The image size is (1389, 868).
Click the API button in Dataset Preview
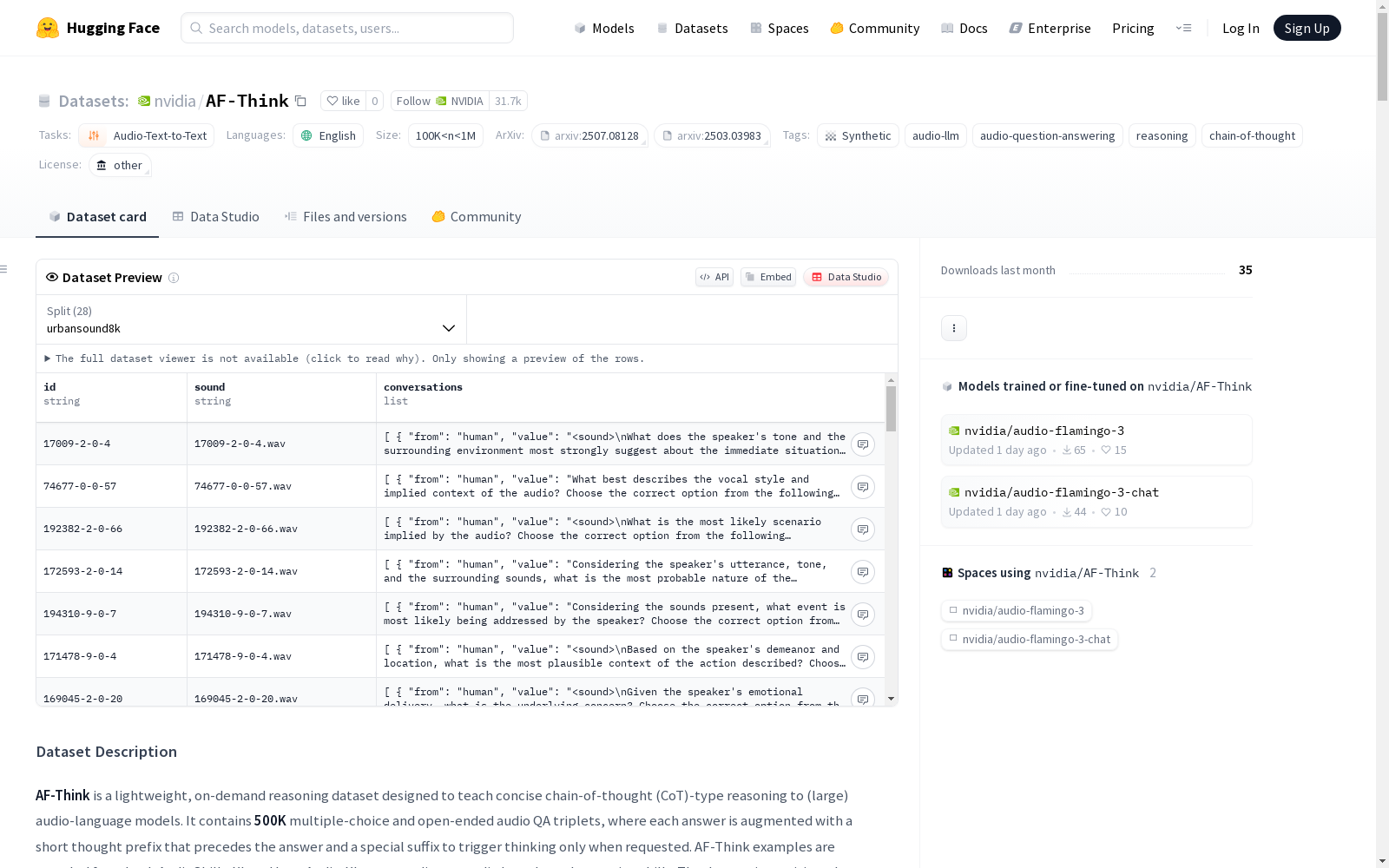click(x=714, y=277)
